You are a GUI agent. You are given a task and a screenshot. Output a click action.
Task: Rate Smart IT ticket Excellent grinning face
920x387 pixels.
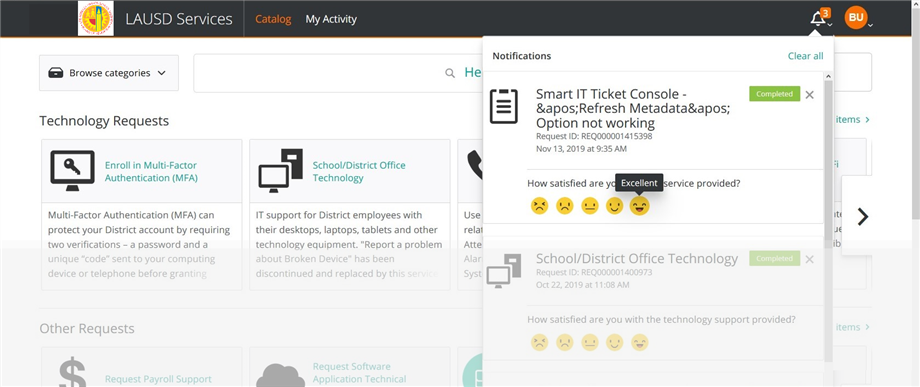point(640,206)
